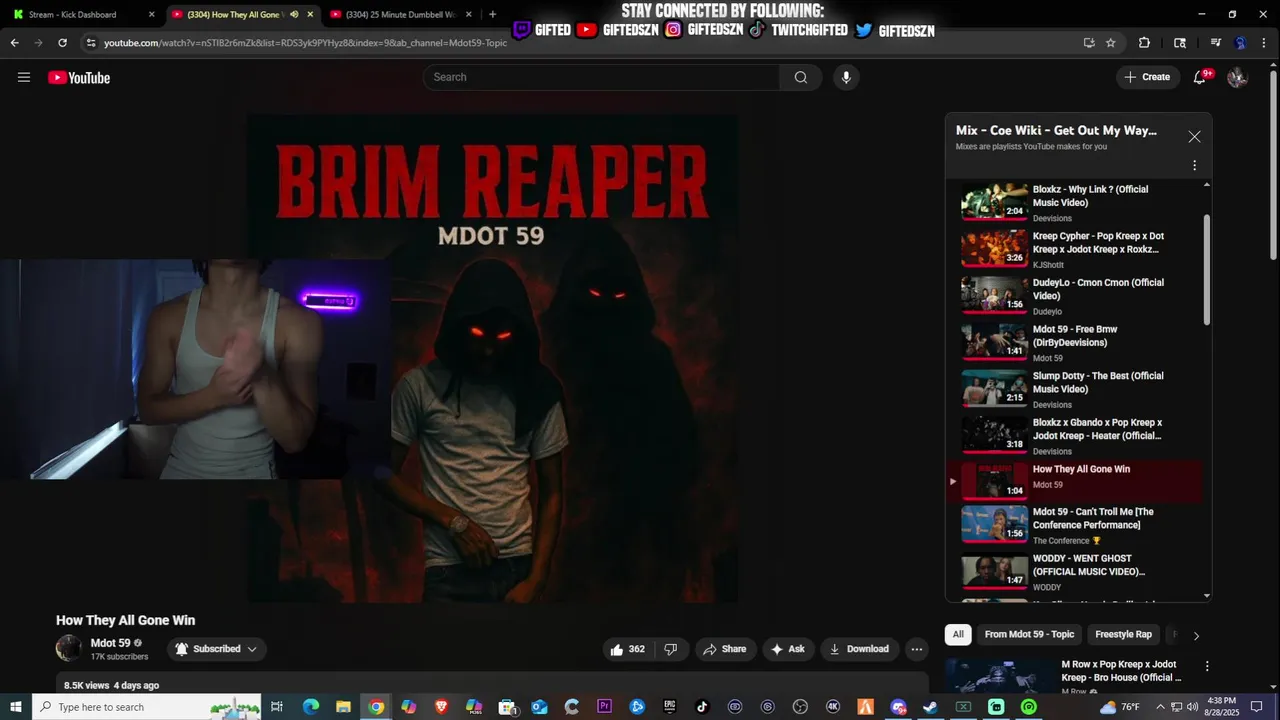This screenshot has height=720, width=1280.
Task: Close the How They All Gone tab
Action: coord(310,14)
